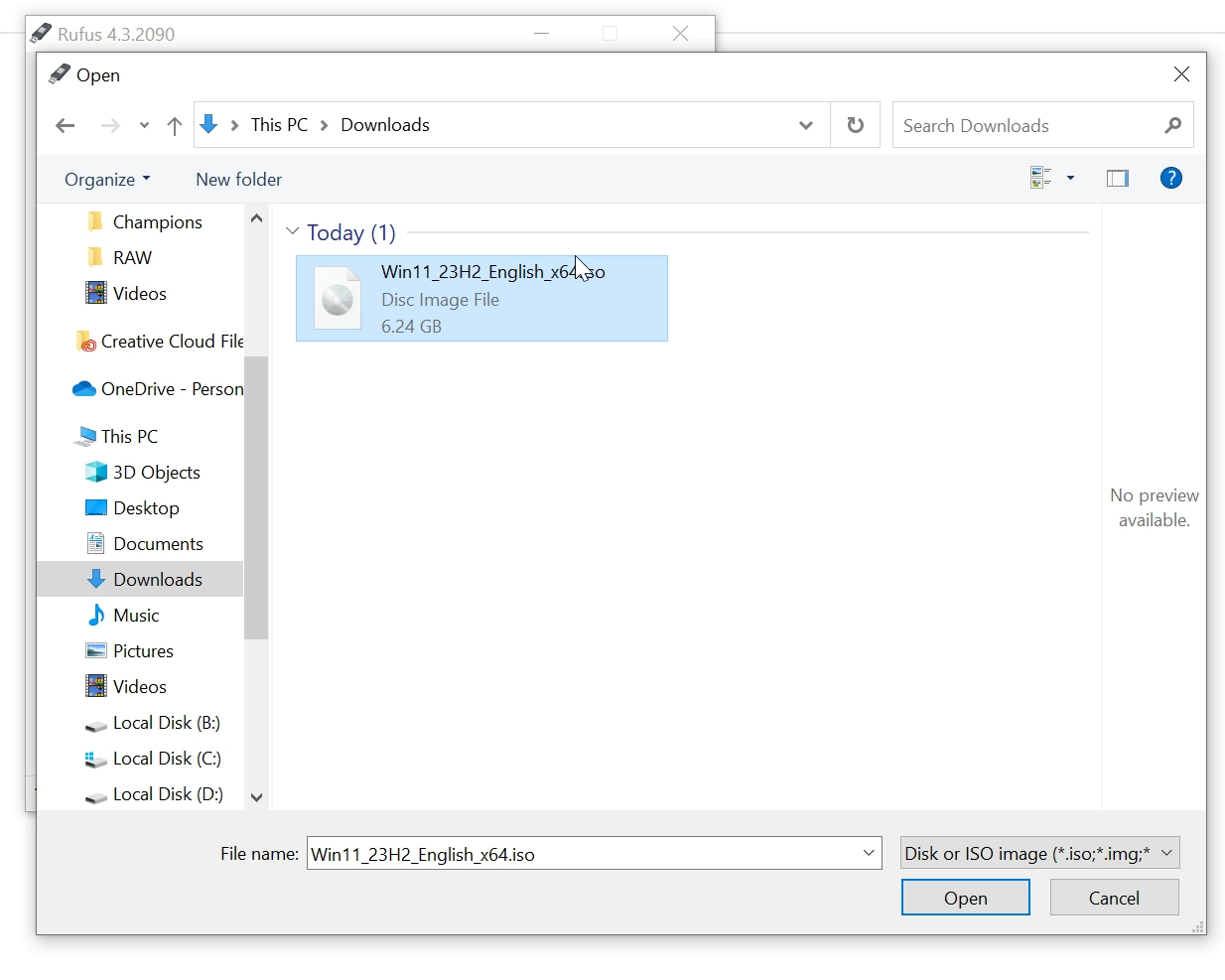Expand the File name dropdown arrow
The image size is (1225, 980).
pyautogui.click(x=869, y=853)
